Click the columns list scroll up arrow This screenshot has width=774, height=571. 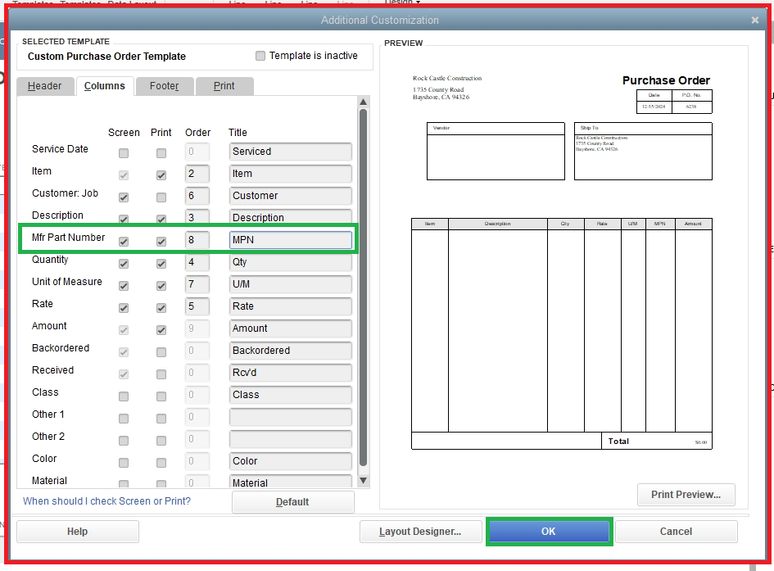coord(363,102)
